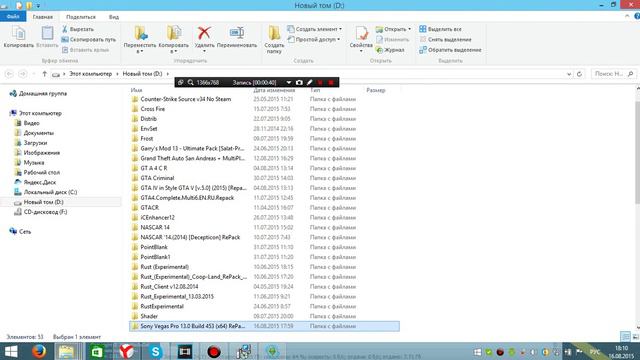Viewport: 640px width, 360px height.
Task: Click Обратить выделение button
Action: point(450,50)
